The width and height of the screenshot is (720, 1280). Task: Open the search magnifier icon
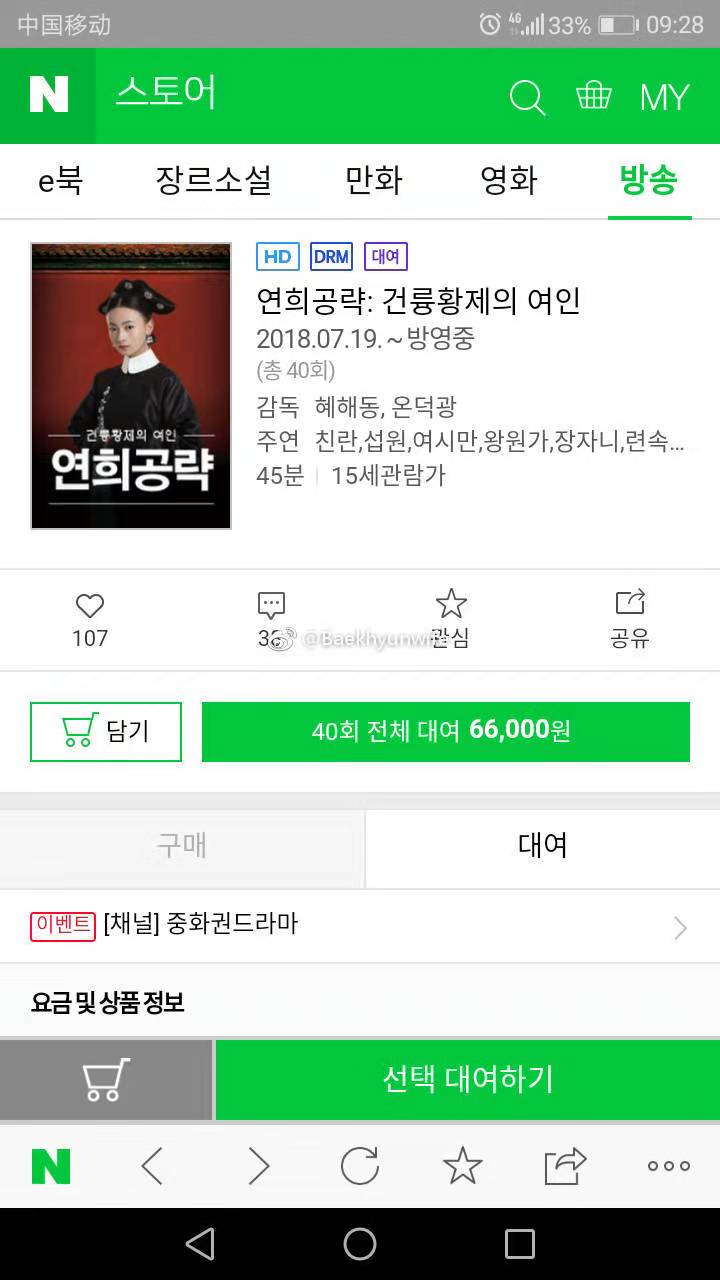pyautogui.click(x=527, y=97)
